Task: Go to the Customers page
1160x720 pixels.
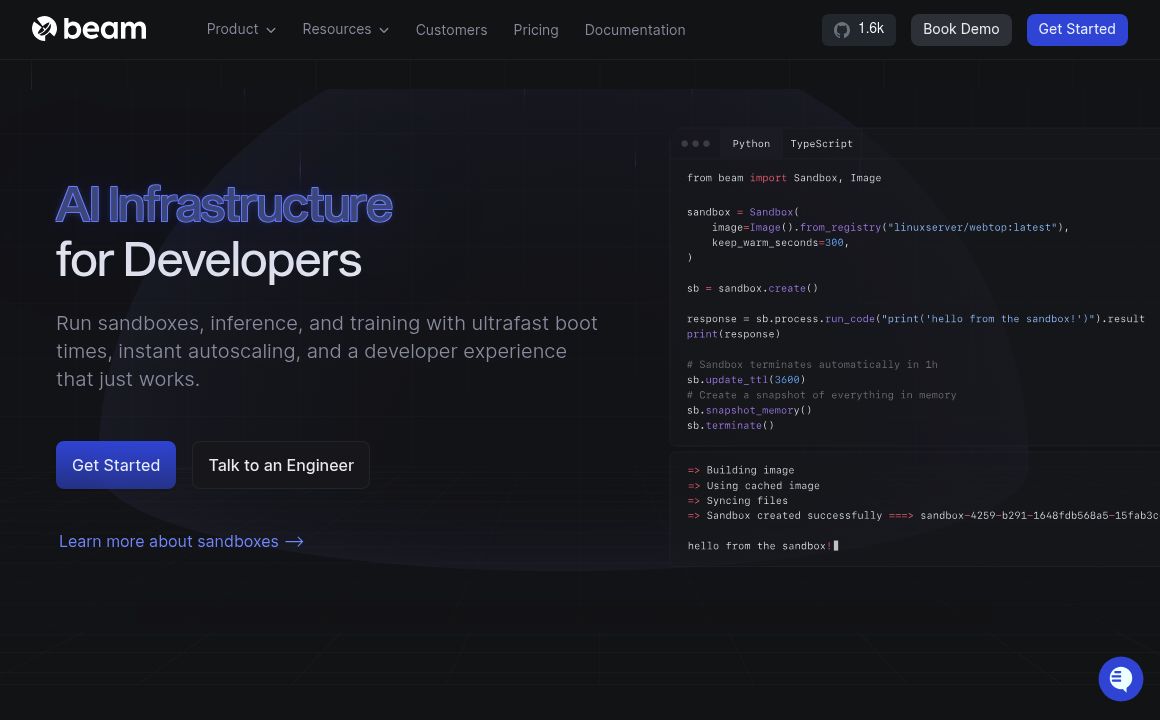Action: 451,30
